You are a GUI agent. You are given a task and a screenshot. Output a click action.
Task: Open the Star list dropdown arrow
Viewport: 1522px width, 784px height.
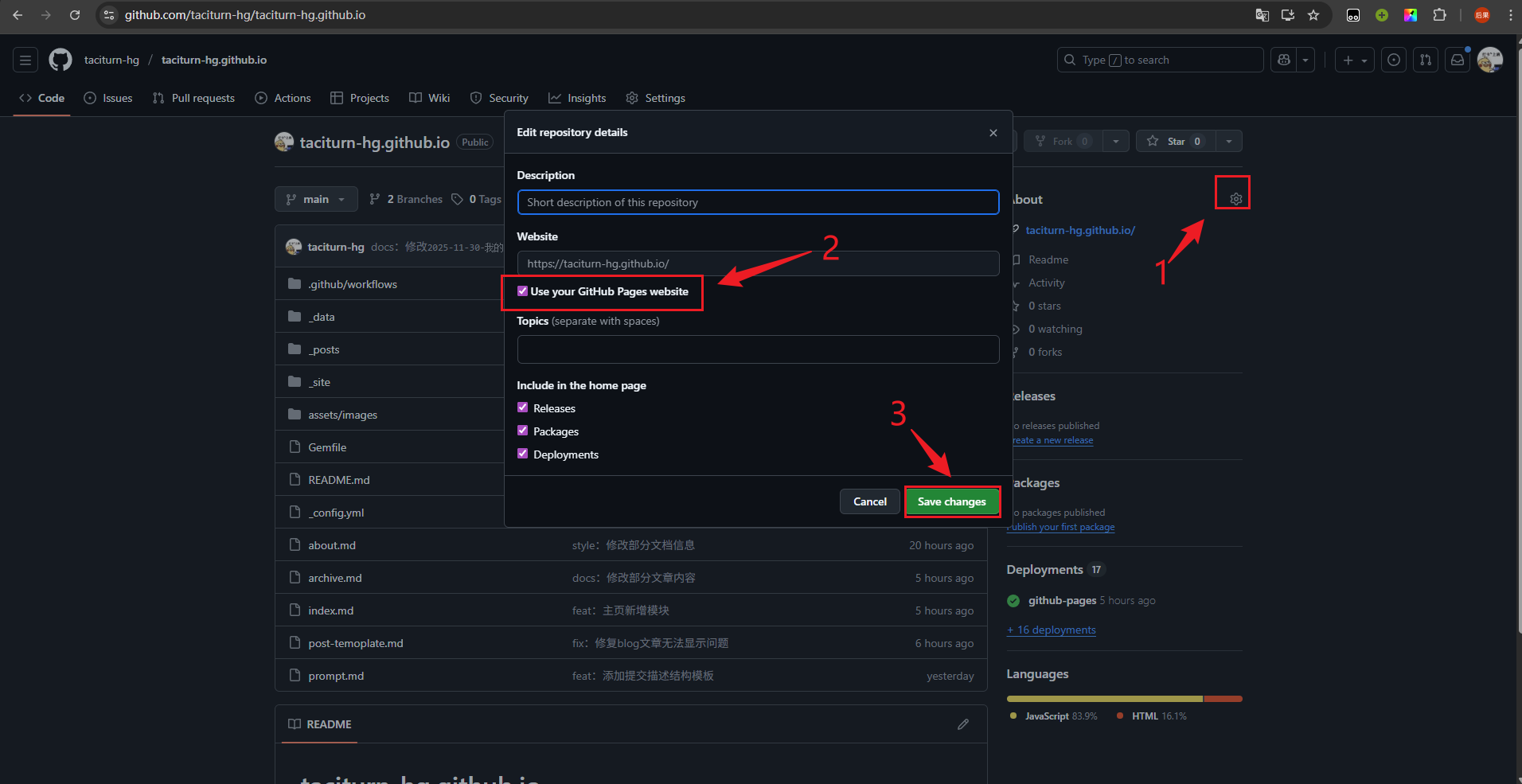tap(1229, 141)
